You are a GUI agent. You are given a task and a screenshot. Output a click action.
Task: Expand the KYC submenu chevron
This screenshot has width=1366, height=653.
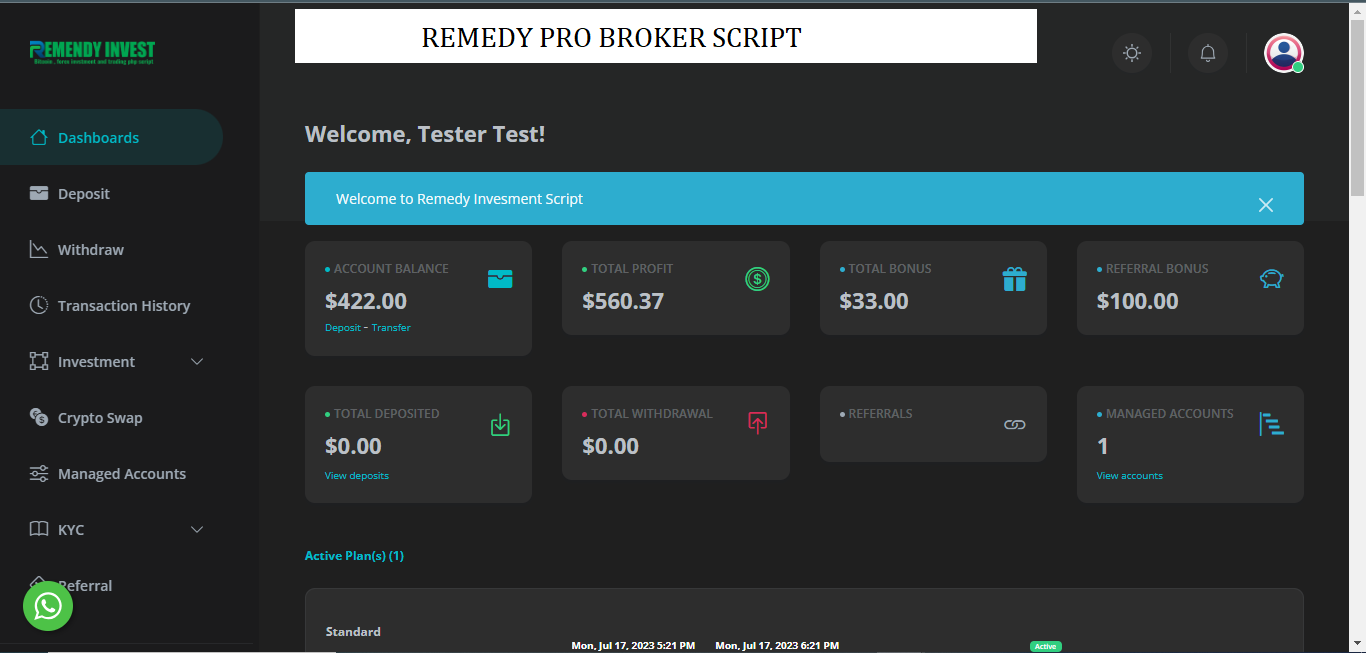click(x=197, y=530)
